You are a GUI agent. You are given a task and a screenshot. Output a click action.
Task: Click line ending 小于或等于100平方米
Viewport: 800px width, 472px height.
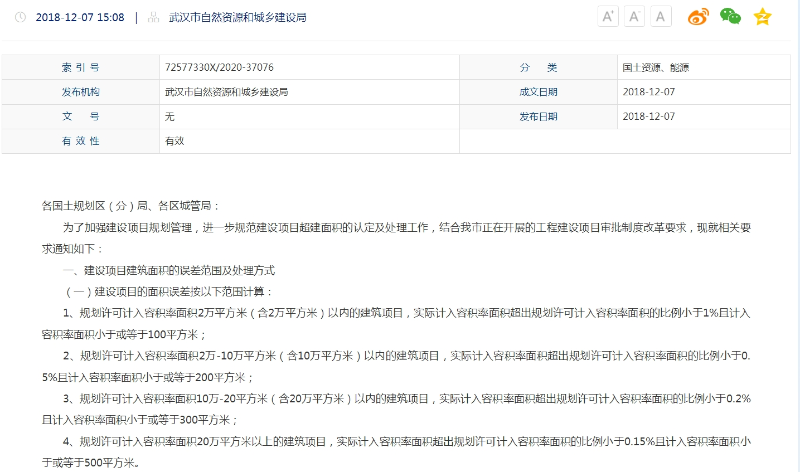click(x=124, y=335)
